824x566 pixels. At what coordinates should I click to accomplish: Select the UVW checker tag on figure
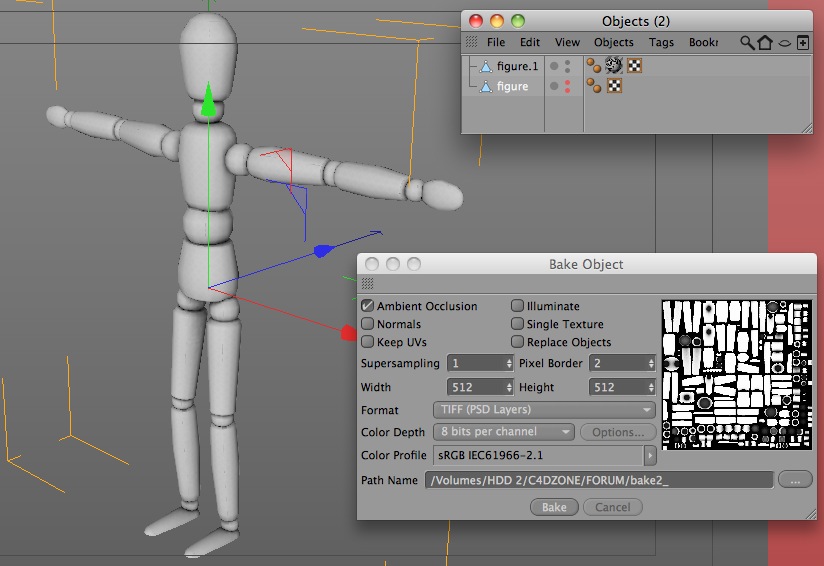614,86
